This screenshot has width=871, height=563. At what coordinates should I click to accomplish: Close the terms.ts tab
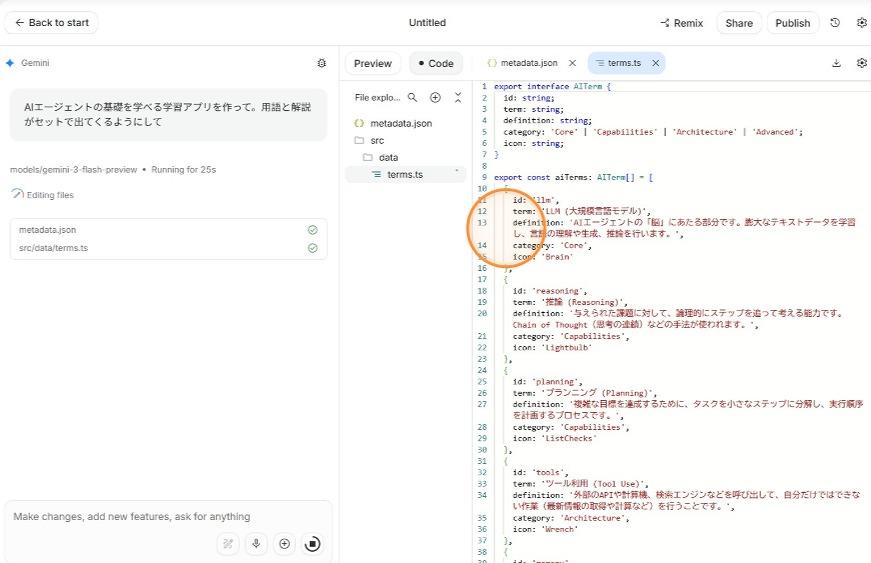click(655, 63)
